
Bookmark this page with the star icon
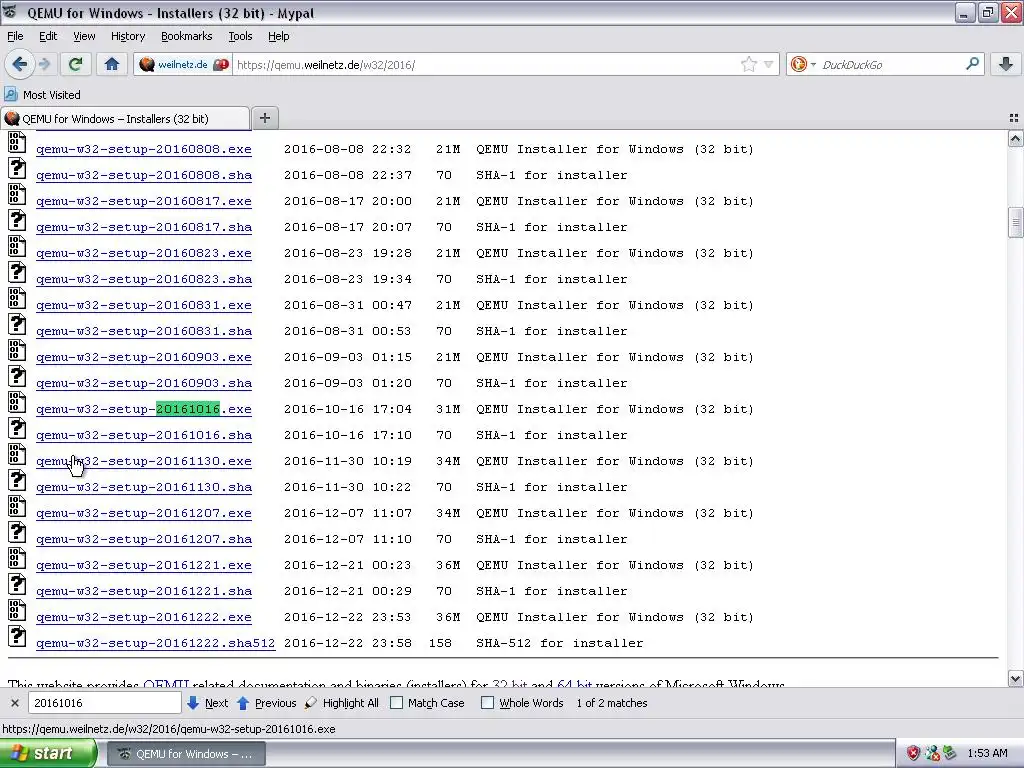pyautogui.click(x=749, y=64)
